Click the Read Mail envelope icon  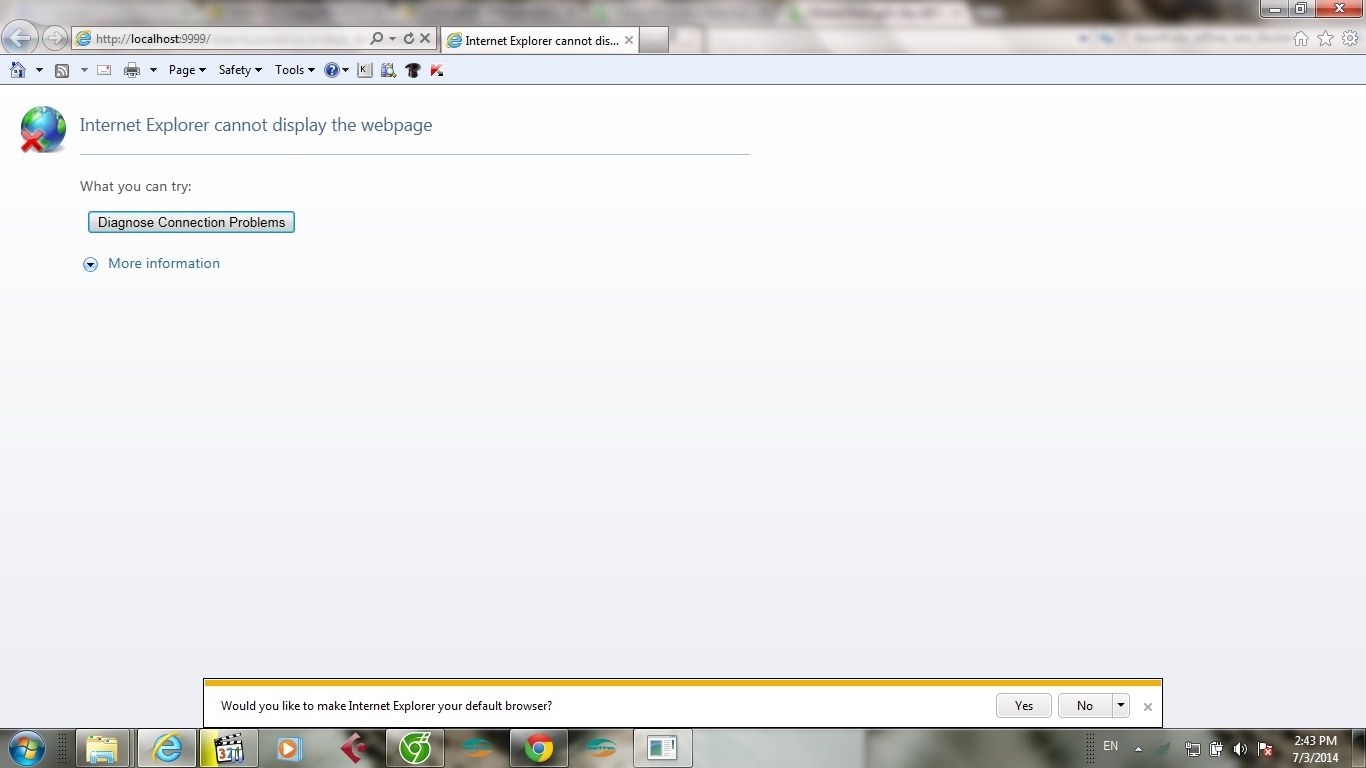click(x=104, y=70)
